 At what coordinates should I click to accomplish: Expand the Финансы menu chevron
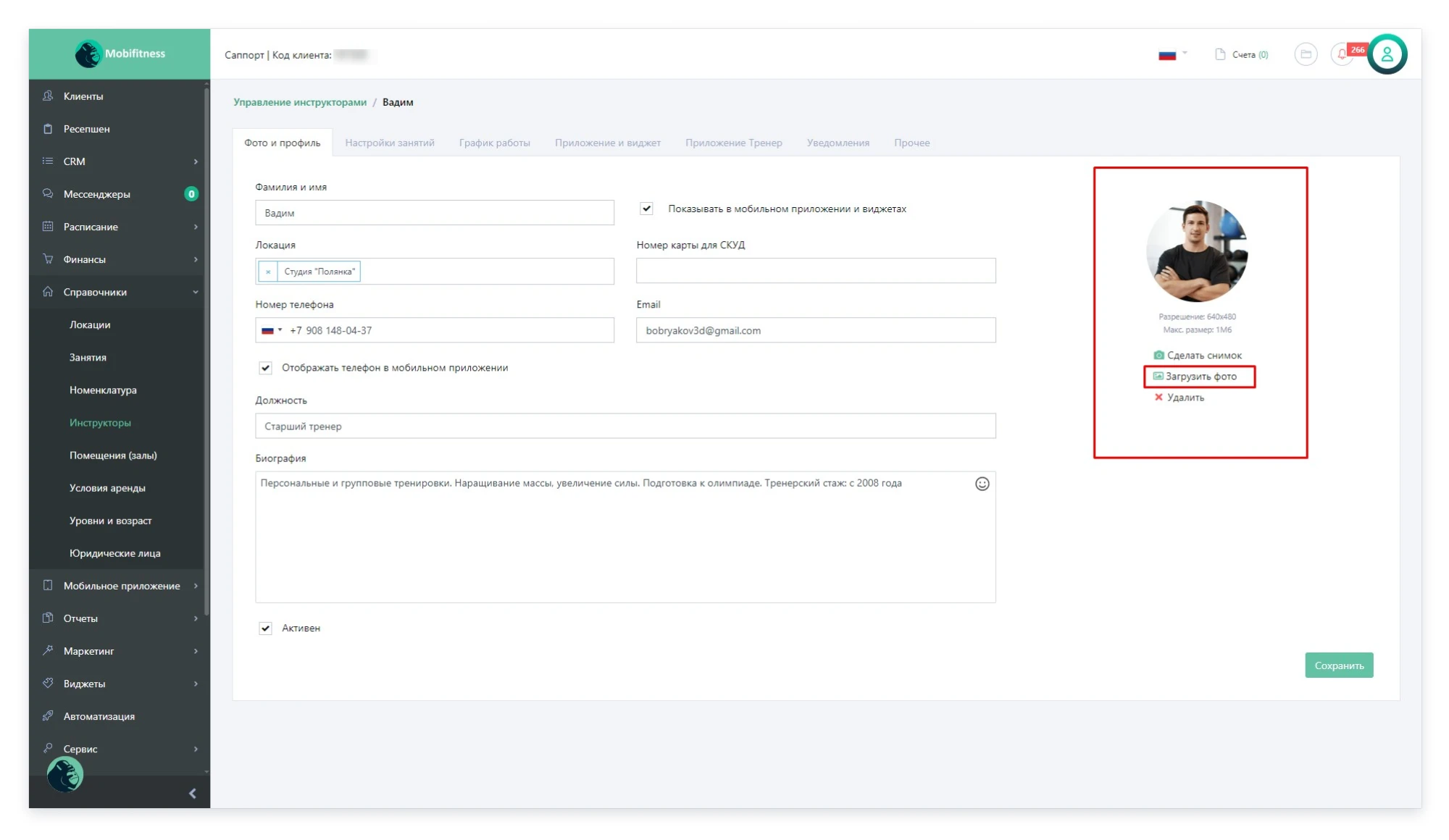click(196, 259)
